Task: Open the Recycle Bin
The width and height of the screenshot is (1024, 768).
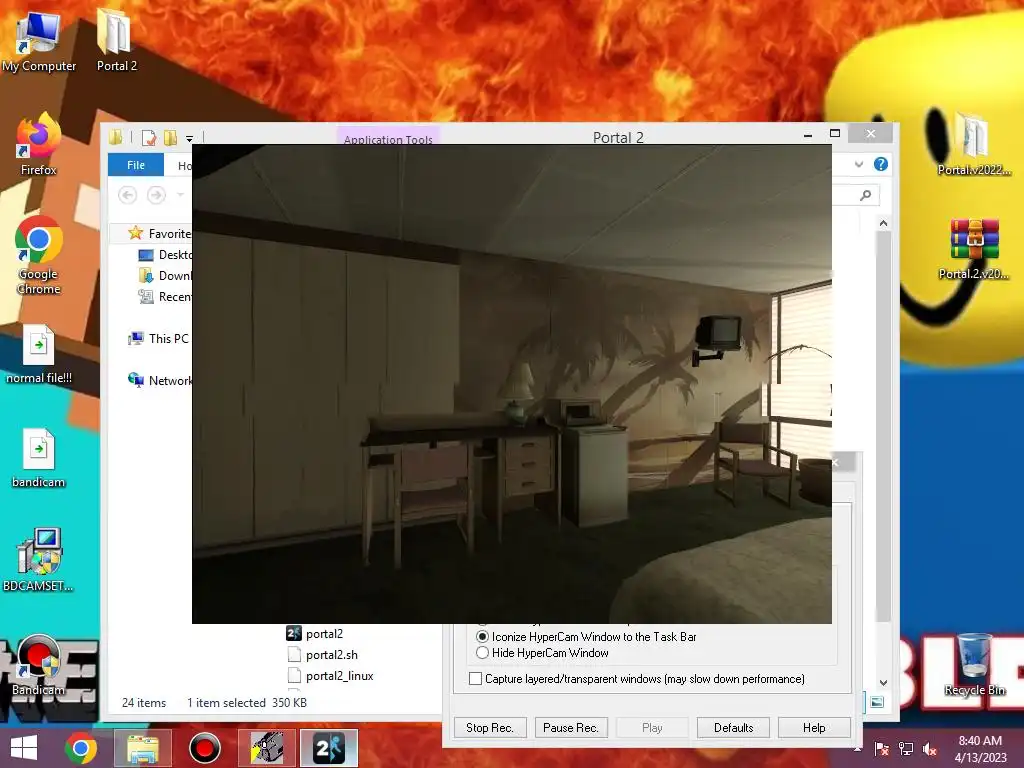Action: coord(974,664)
